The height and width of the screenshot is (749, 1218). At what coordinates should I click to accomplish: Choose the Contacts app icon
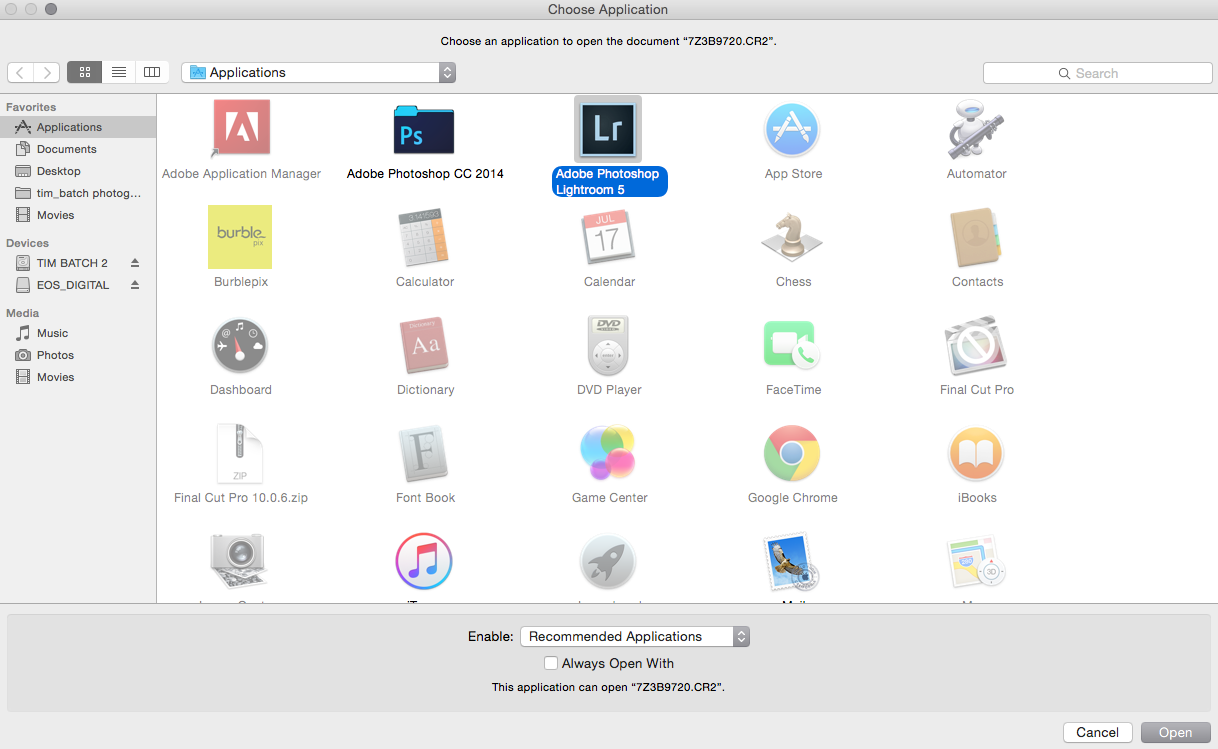click(x=977, y=237)
